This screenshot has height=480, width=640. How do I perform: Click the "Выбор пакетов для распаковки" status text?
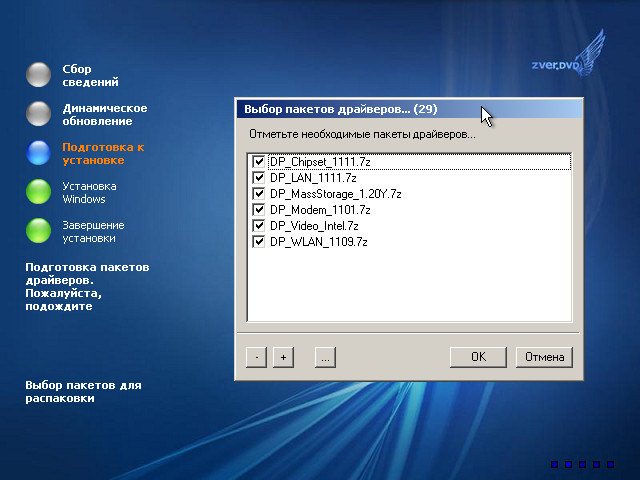coord(83,391)
